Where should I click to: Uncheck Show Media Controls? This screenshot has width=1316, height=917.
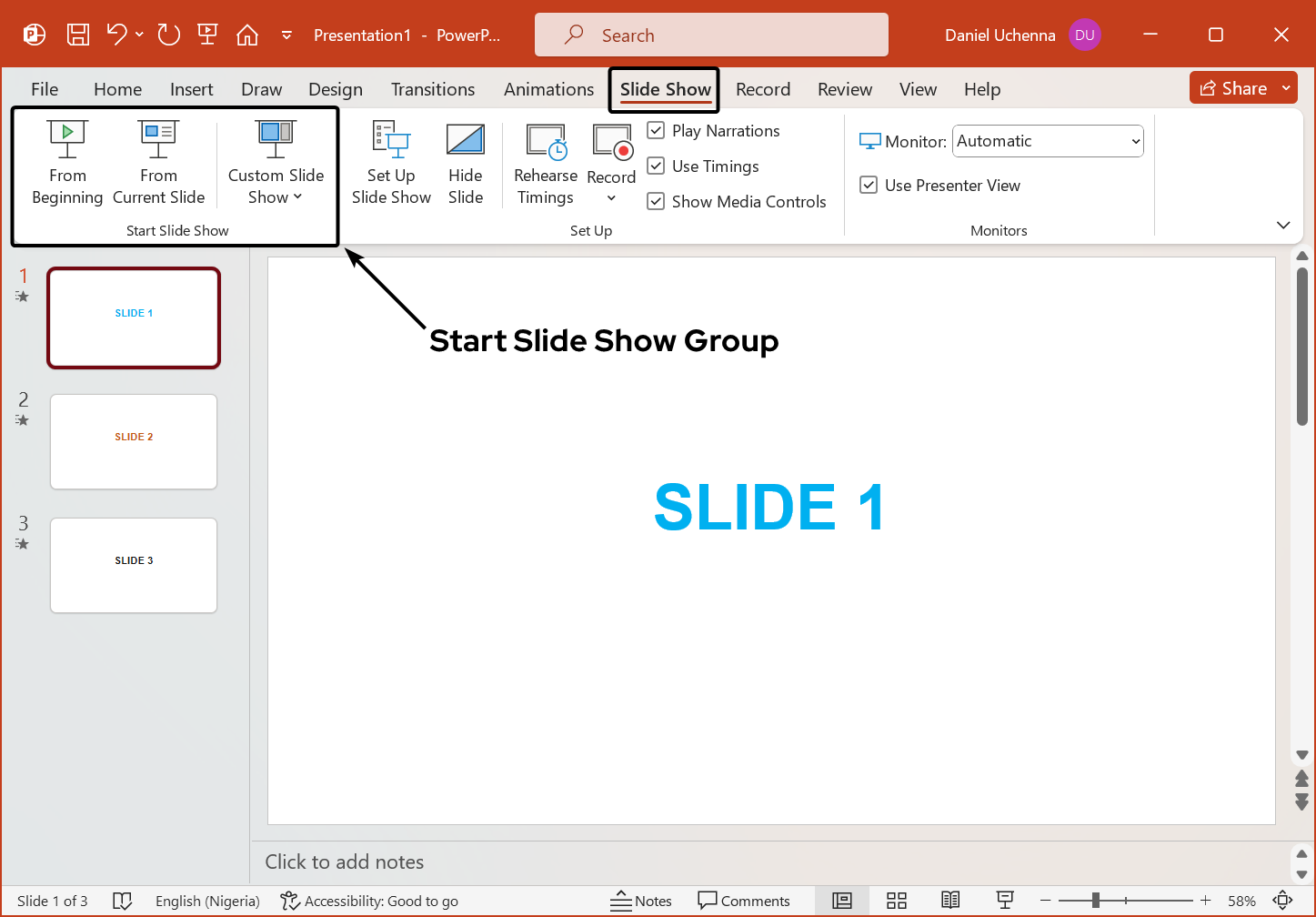click(x=656, y=200)
